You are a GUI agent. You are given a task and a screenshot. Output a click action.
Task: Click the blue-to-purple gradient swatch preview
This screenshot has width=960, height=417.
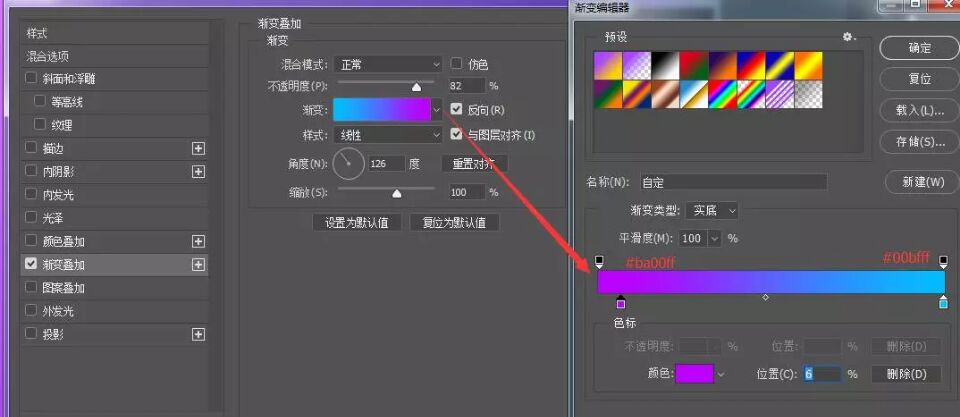coord(382,110)
